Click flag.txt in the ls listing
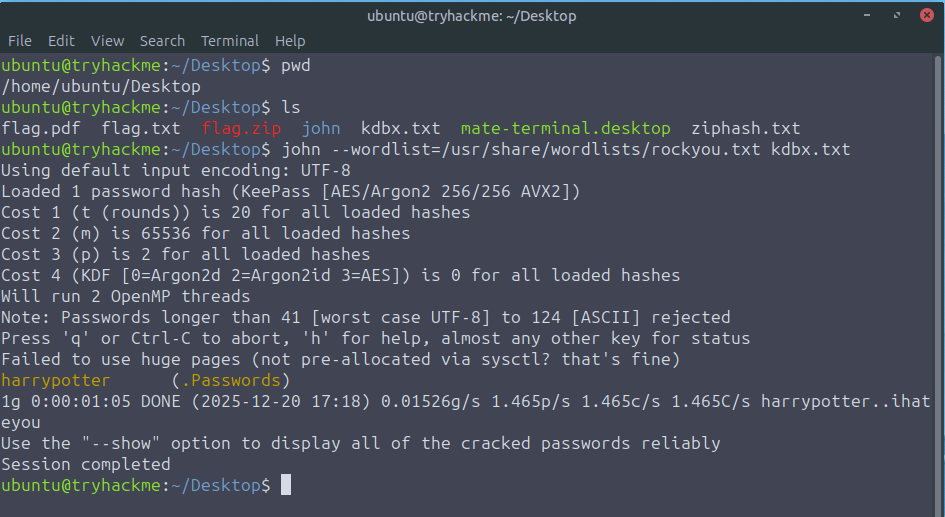 141,128
